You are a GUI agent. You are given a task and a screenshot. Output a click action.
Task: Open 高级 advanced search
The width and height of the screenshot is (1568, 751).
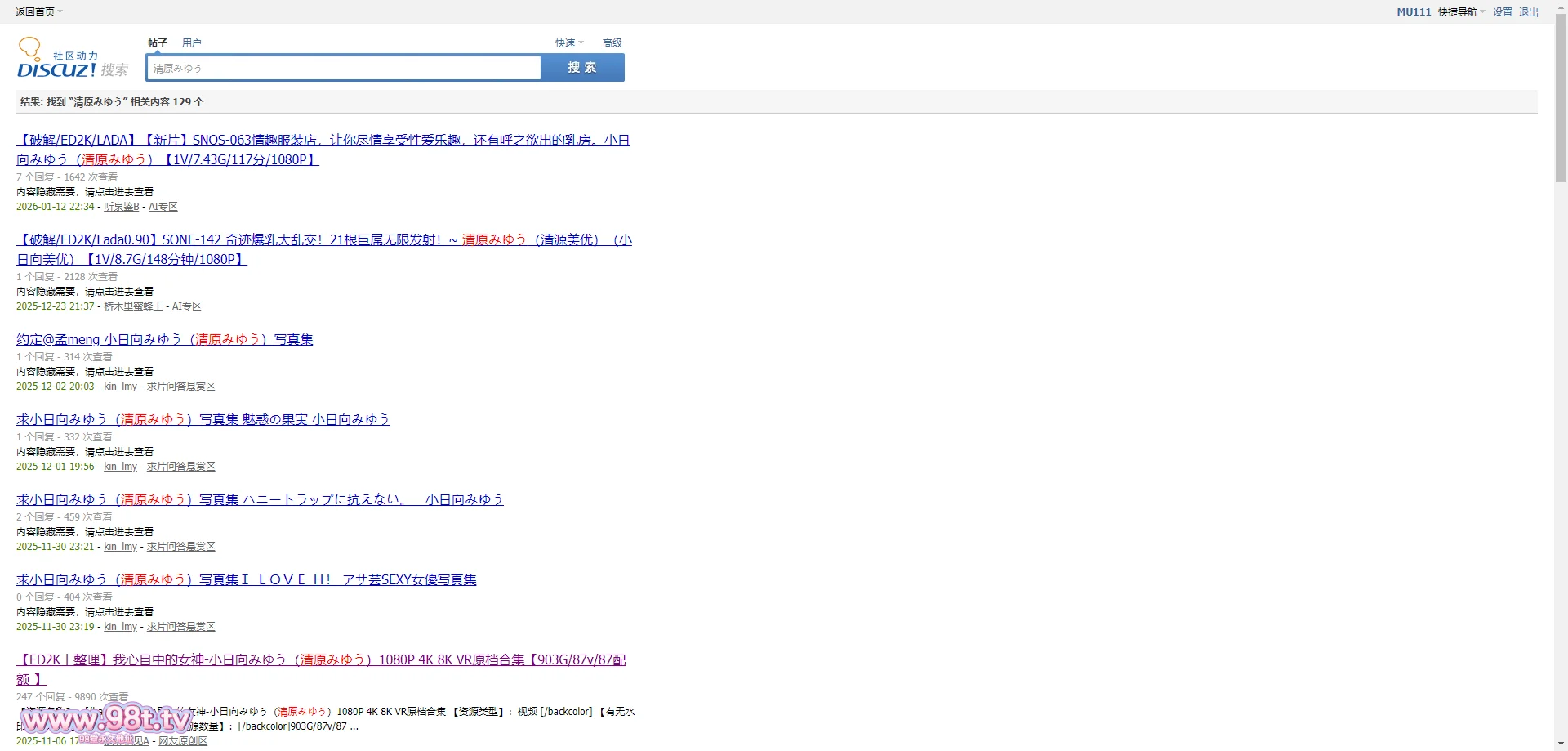tap(612, 42)
